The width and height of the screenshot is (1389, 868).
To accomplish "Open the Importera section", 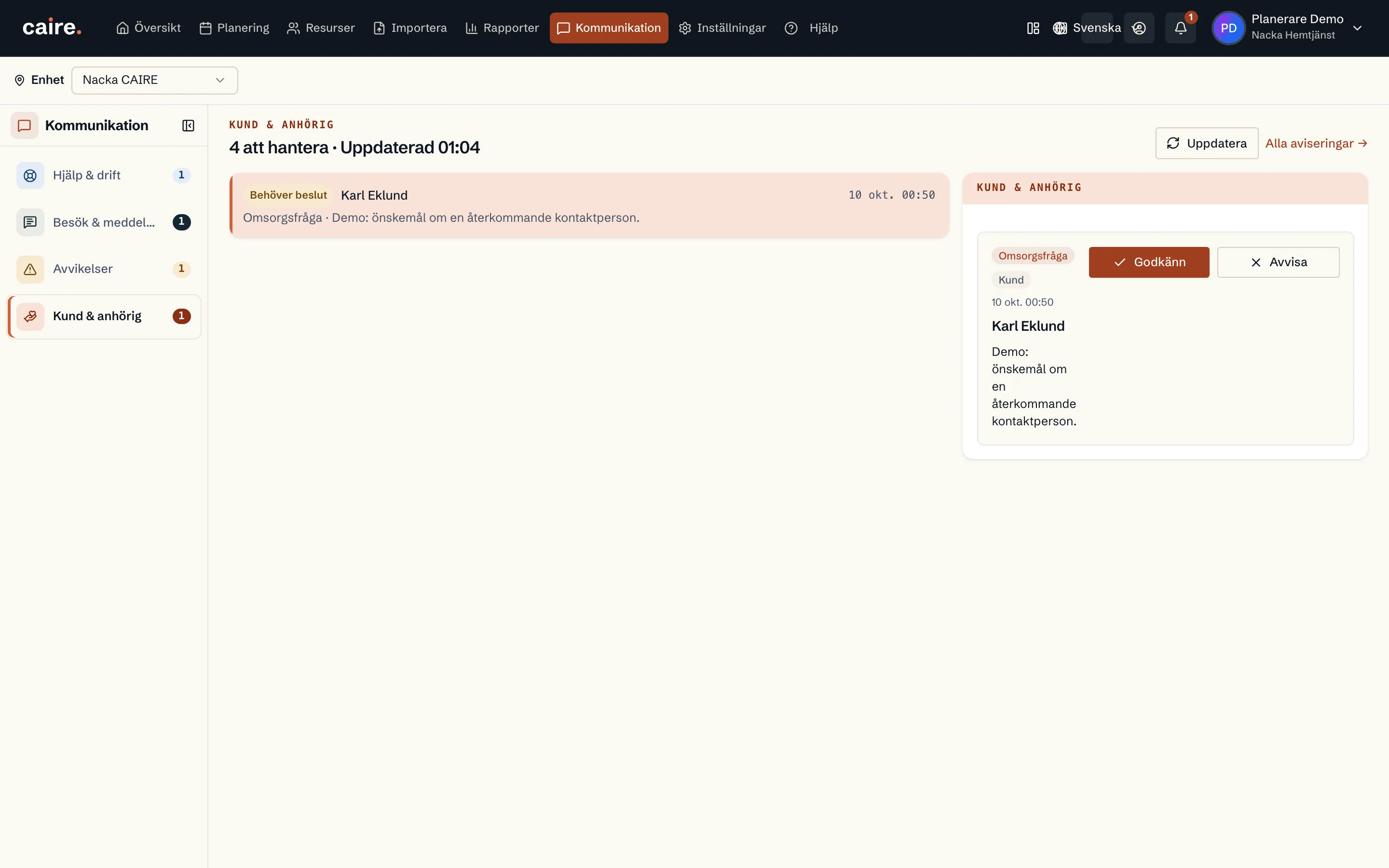I will [x=410, y=27].
